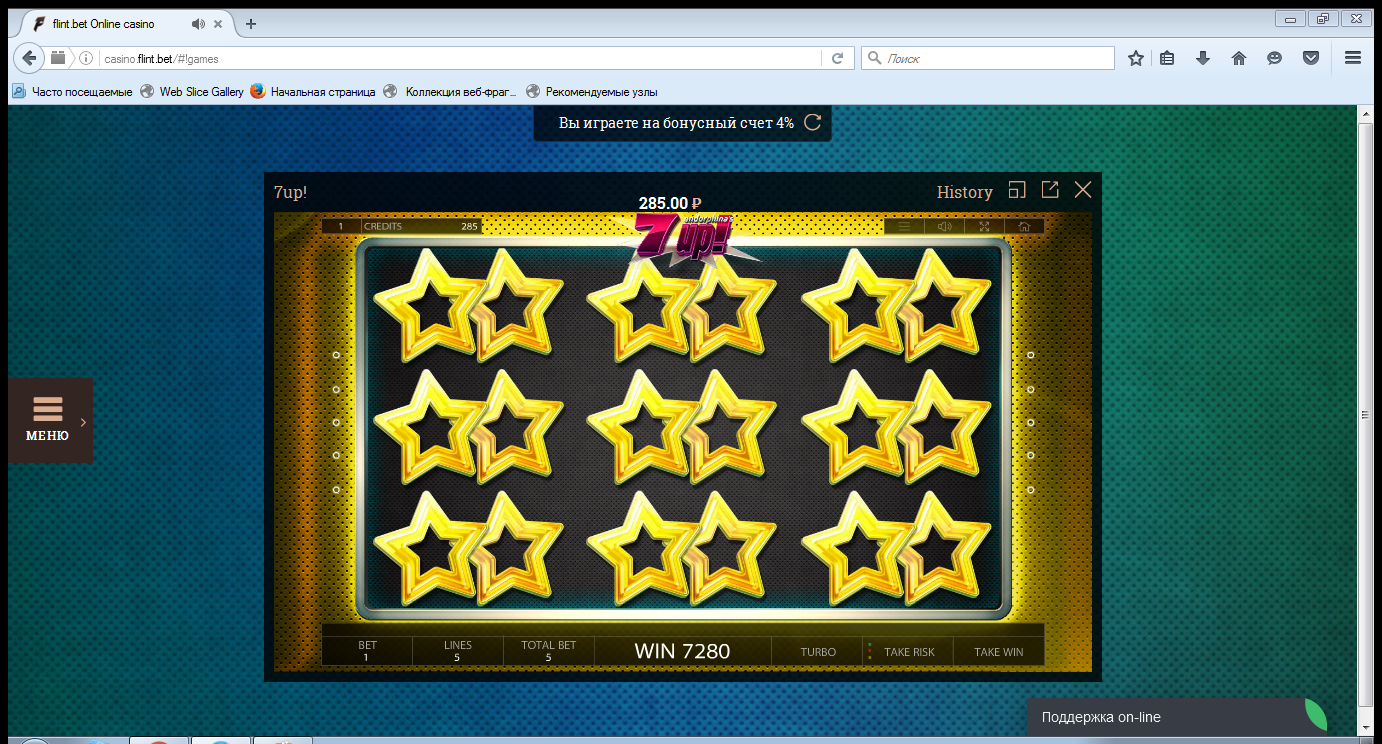
Task: Refresh the bonus account banner
Action: point(813,122)
